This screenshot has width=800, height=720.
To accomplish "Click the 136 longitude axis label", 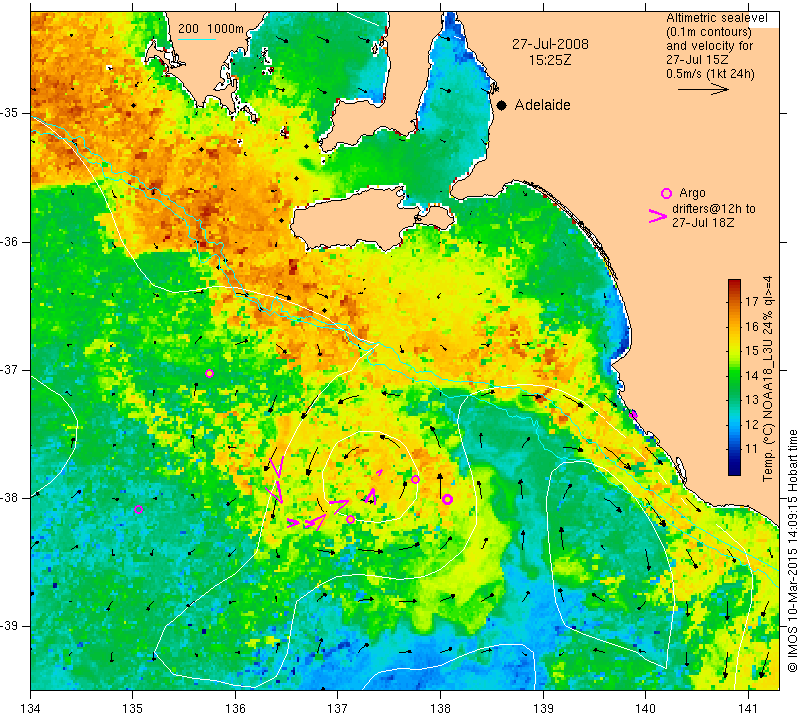I will pyautogui.click(x=235, y=709).
